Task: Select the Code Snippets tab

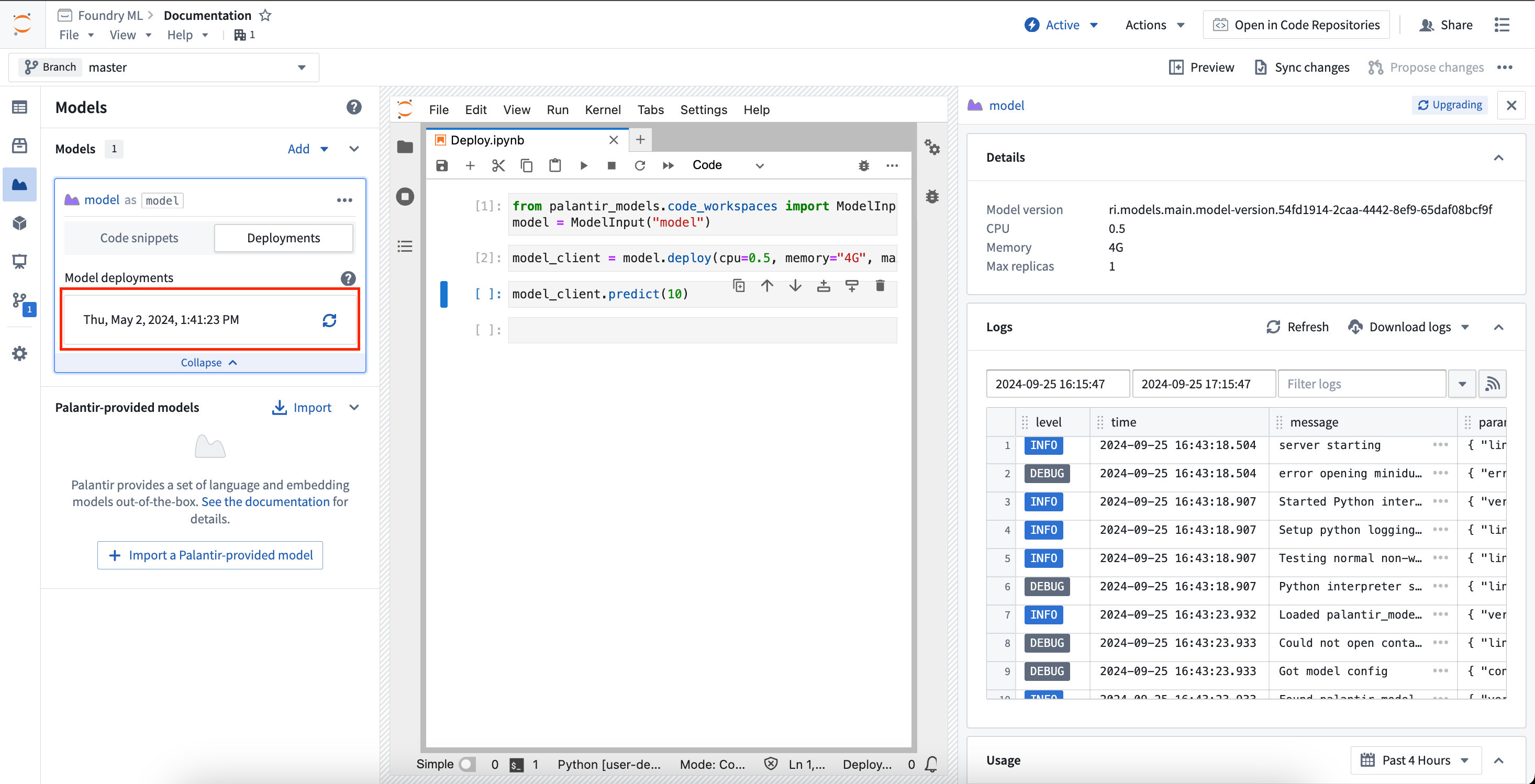Action: pos(138,238)
